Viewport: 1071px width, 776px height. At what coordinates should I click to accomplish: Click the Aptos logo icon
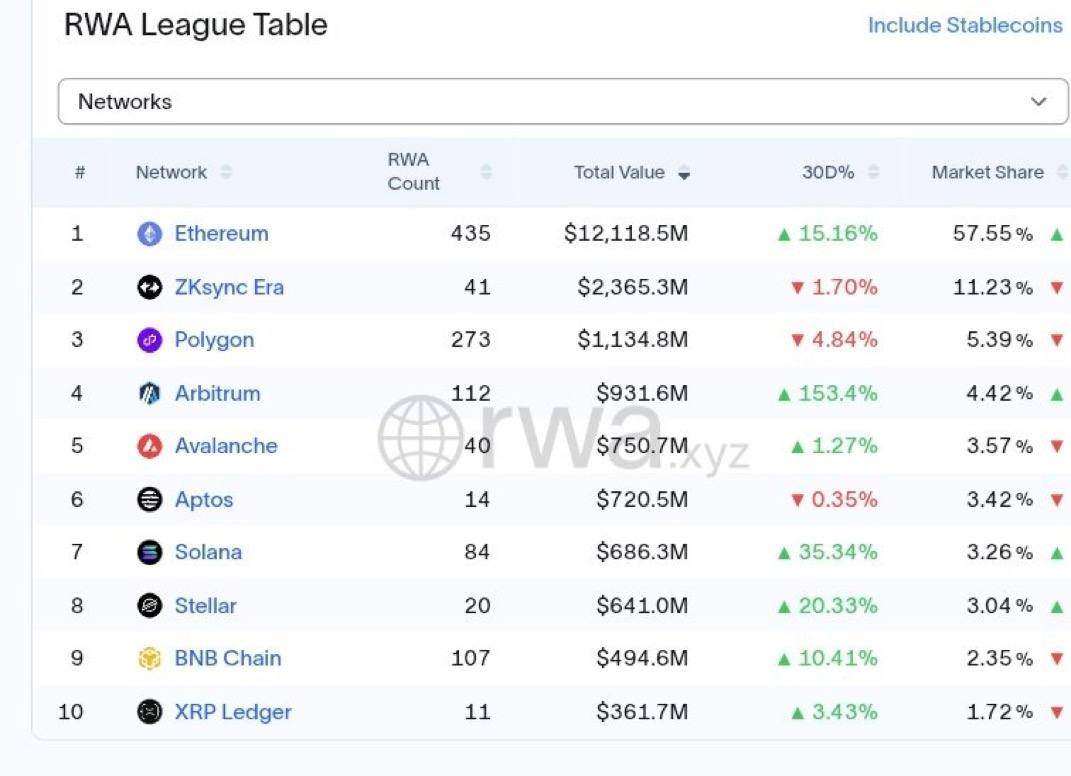(x=149, y=500)
